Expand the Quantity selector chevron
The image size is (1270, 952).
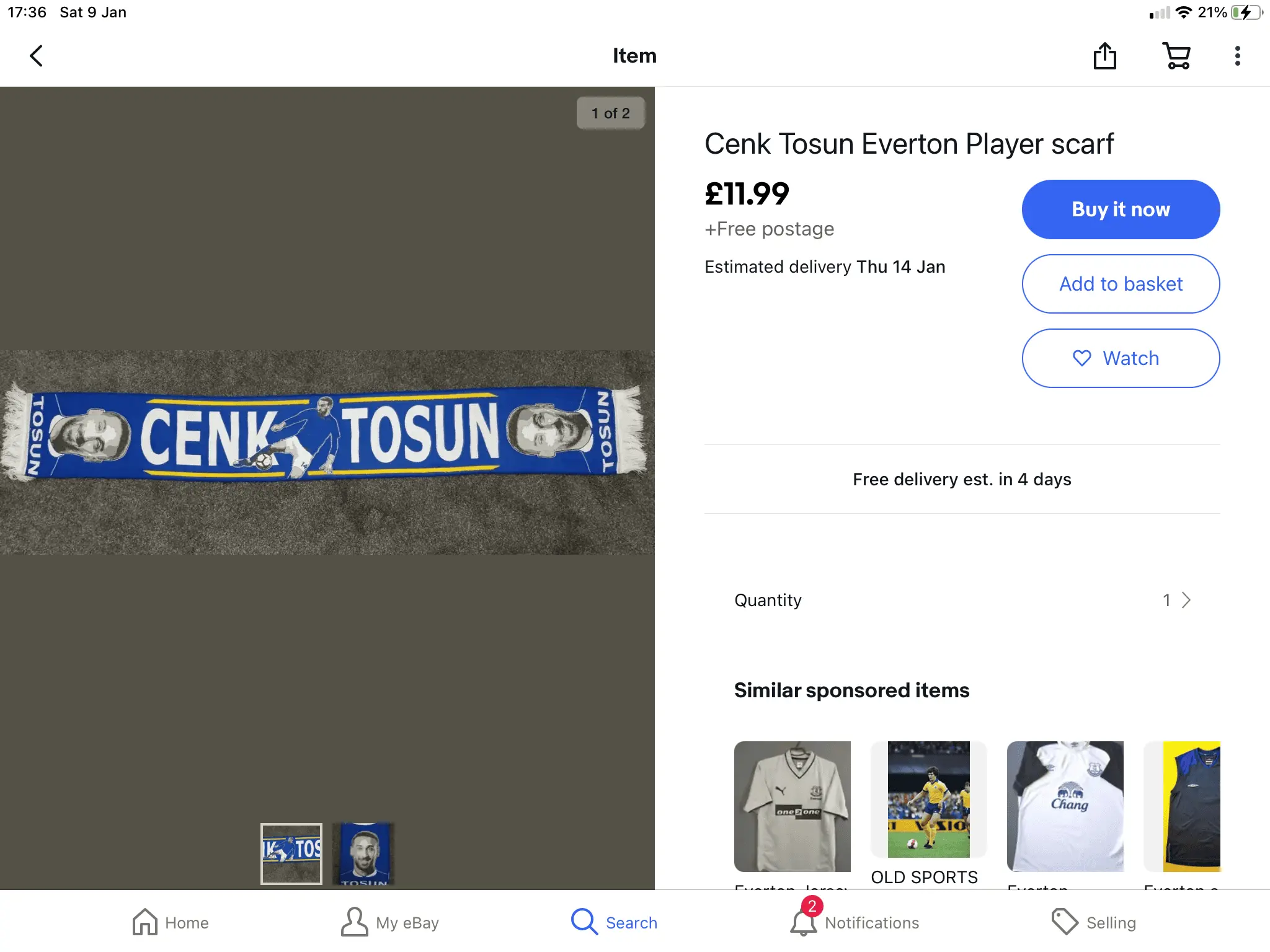point(1185,600)
